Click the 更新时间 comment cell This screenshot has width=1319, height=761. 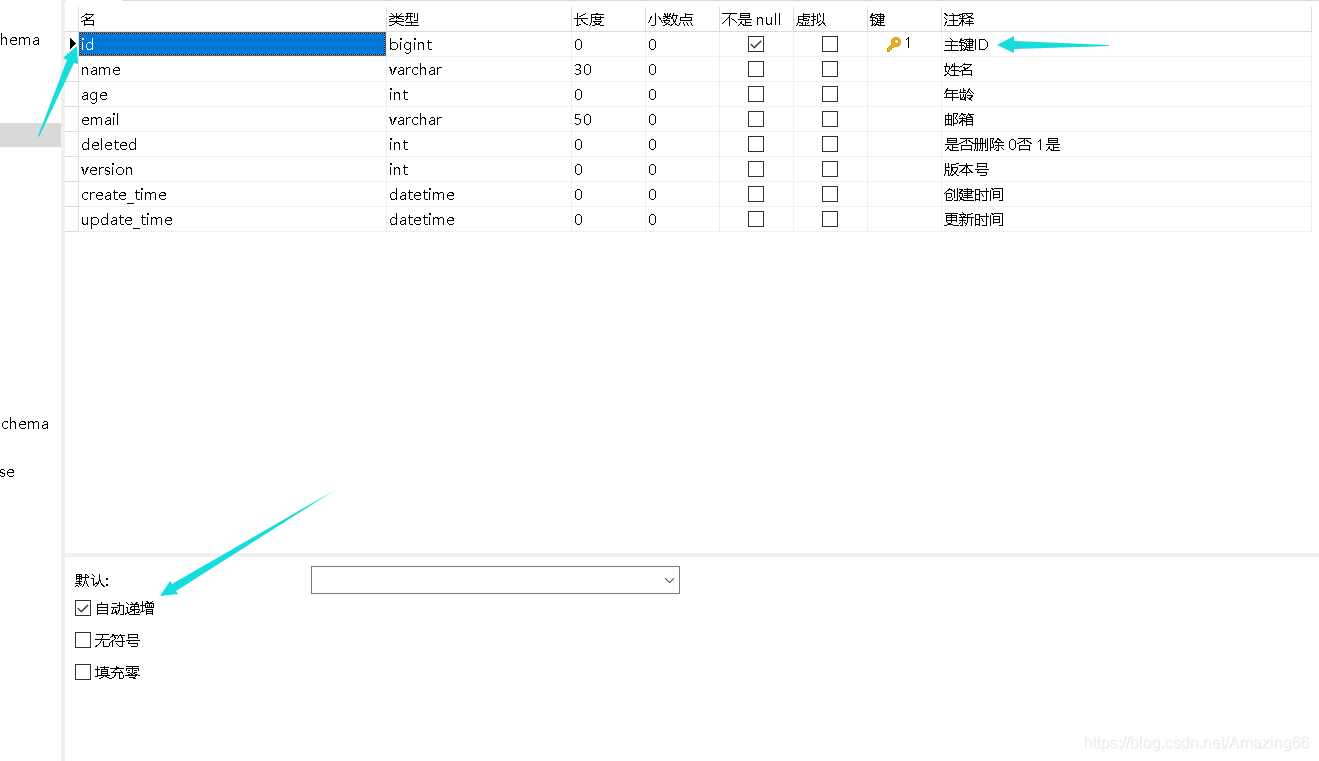[x=1126, y=219]
